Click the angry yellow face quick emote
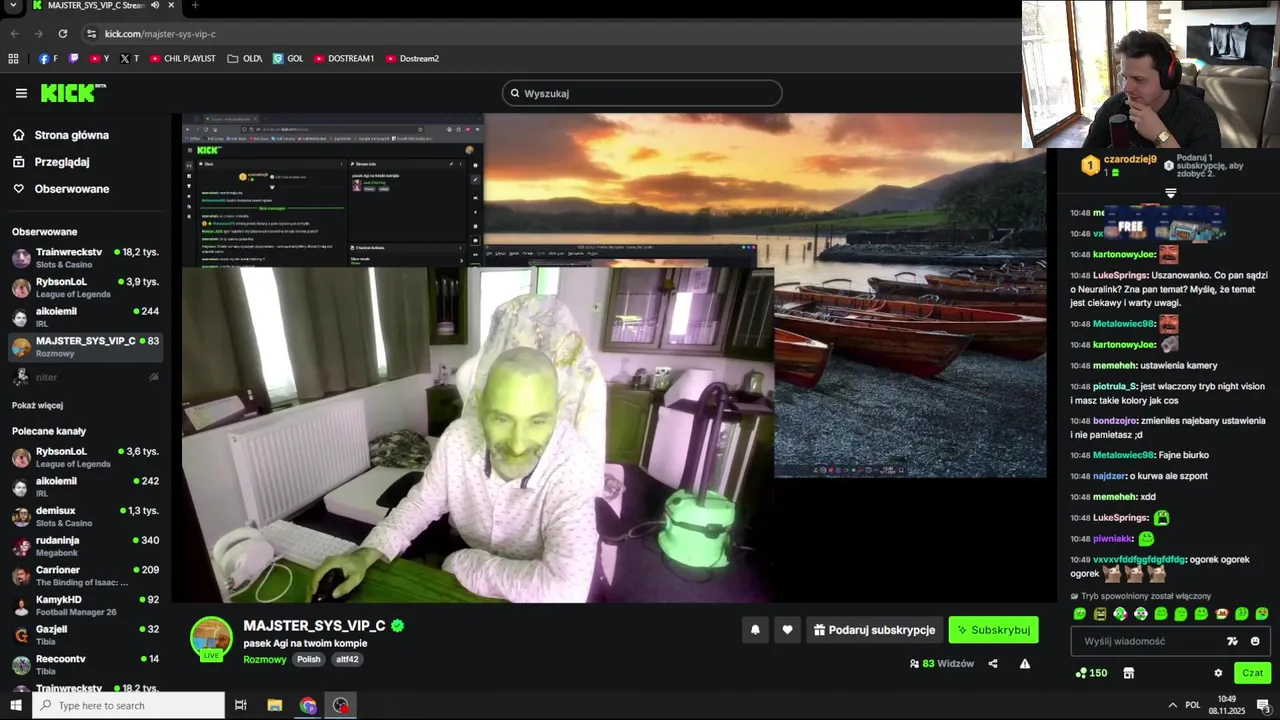 pyautogui.click(x=1100, y=614)
